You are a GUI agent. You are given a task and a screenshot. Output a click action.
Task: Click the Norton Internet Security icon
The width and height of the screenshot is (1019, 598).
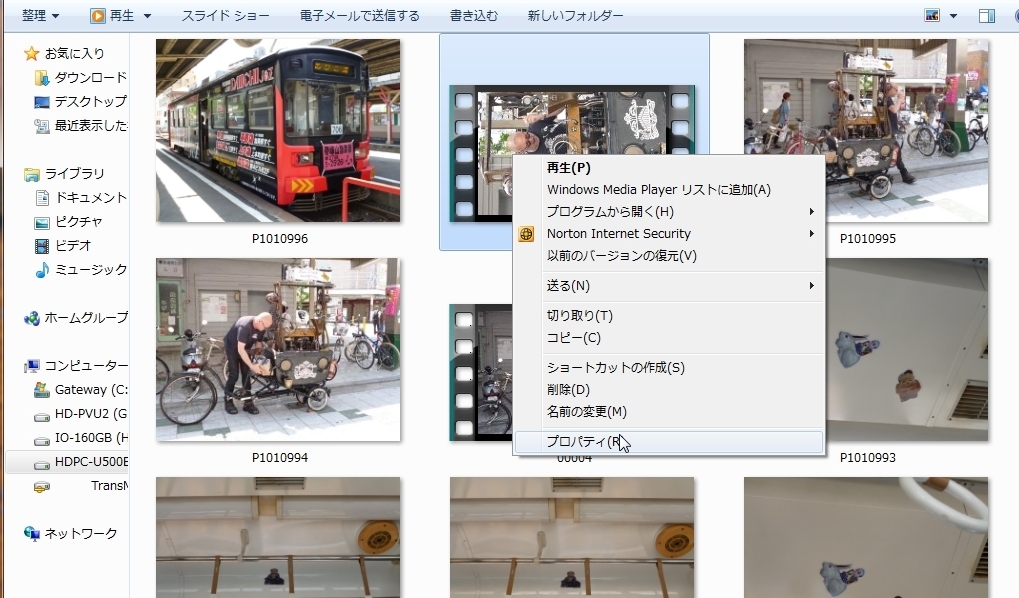[526, 234]
